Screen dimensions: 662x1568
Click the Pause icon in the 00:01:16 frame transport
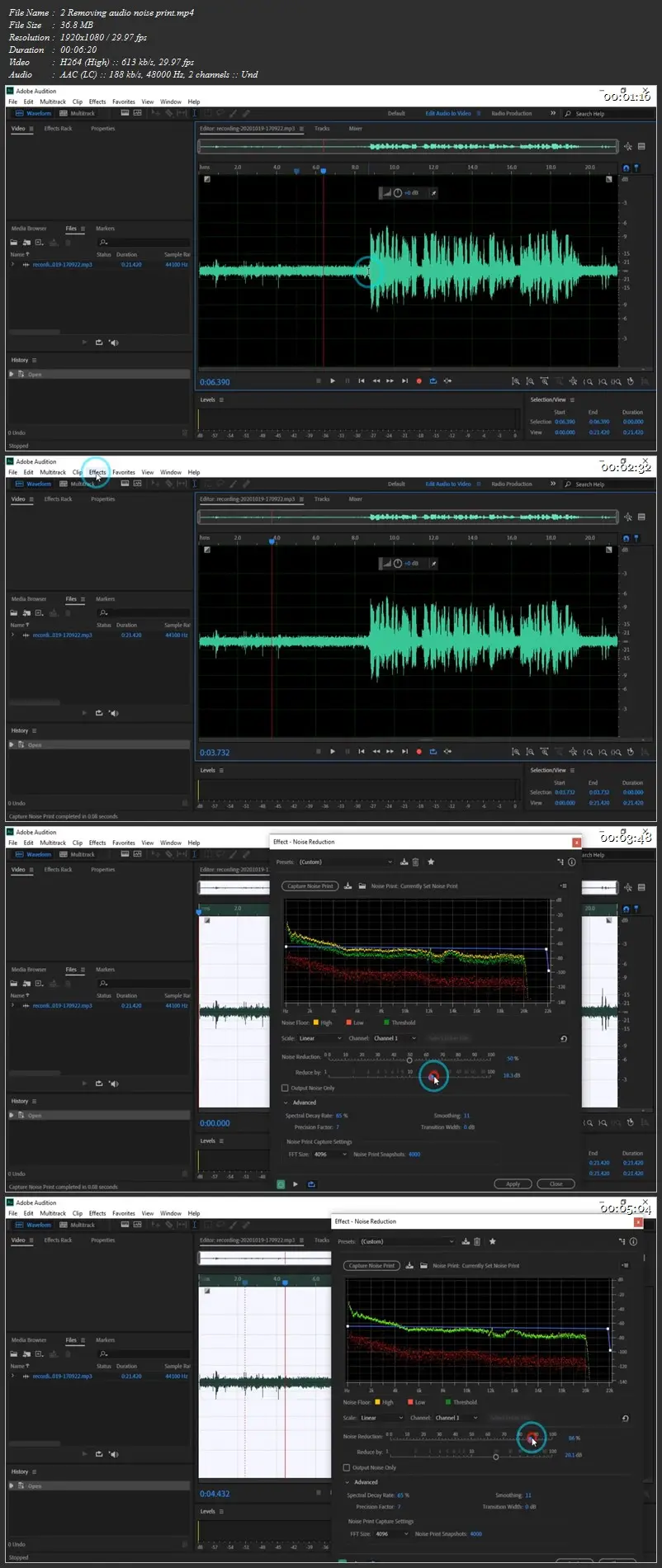pyautogui.click(x=347, y=381)
